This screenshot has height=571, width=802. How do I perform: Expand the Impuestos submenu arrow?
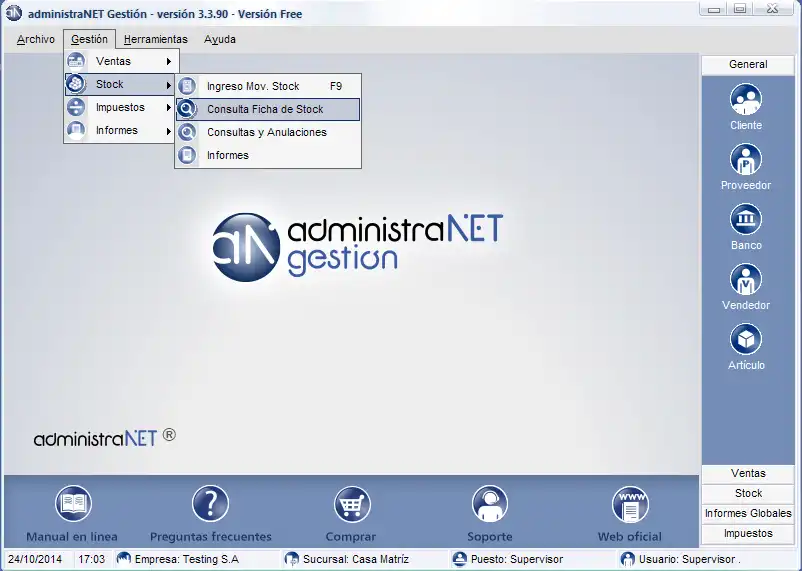[168, 107]
